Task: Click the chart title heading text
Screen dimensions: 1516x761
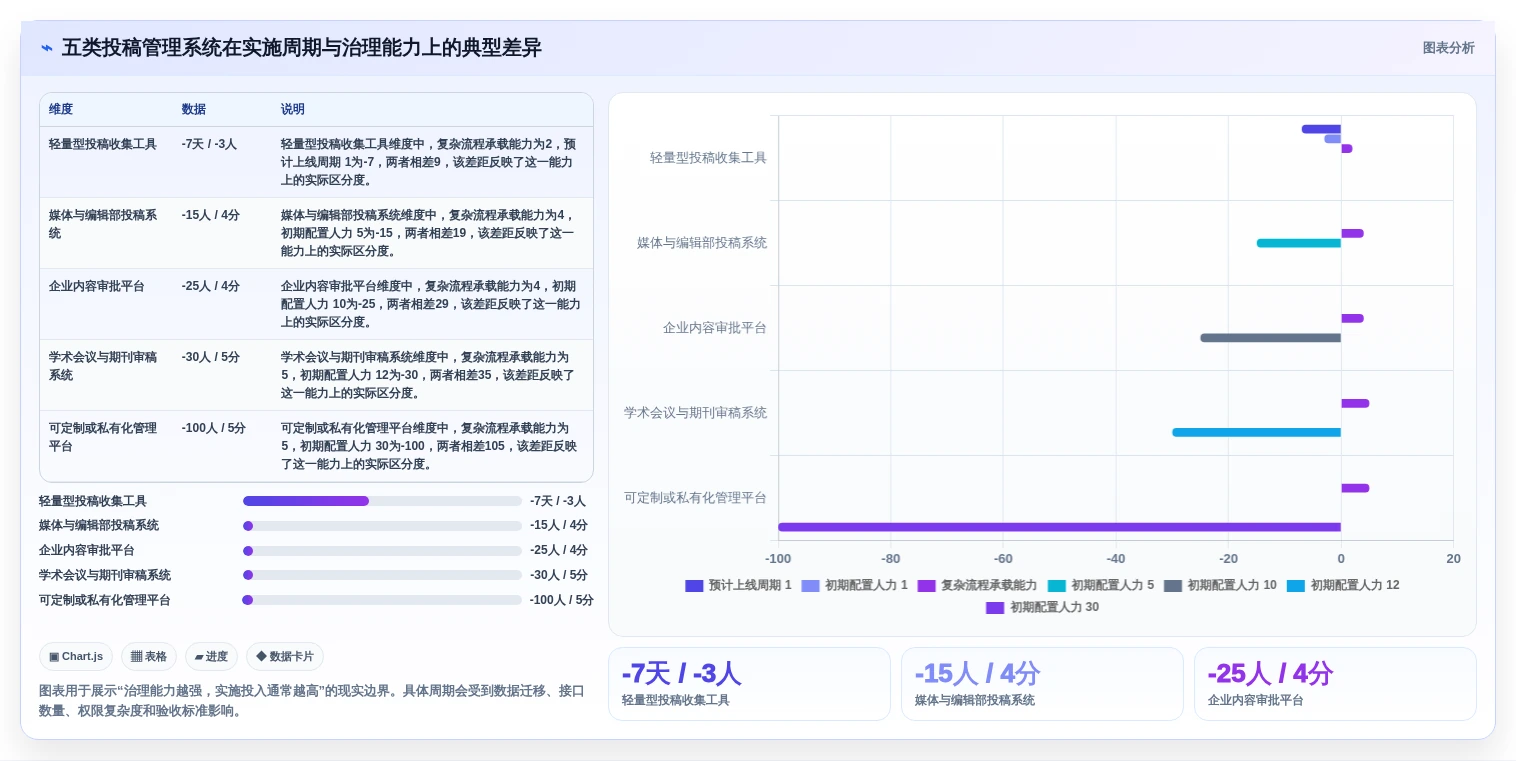Action: pyautogui.click(x=302, y=48)
